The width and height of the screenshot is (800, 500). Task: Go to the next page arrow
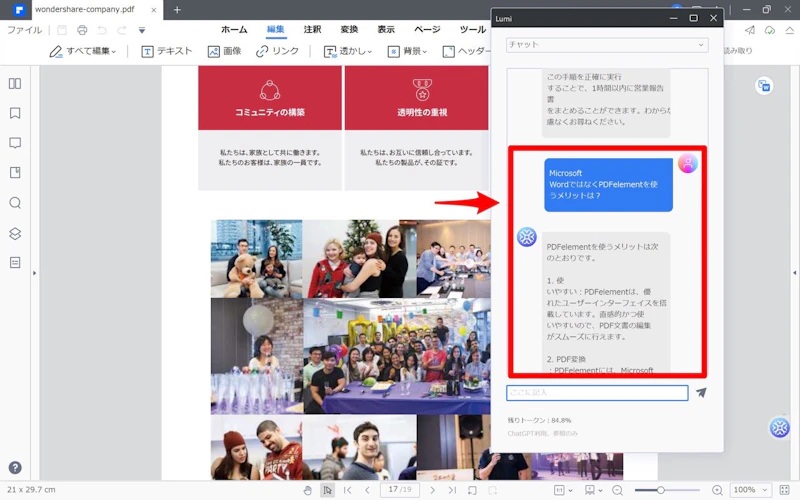[432, 490]
